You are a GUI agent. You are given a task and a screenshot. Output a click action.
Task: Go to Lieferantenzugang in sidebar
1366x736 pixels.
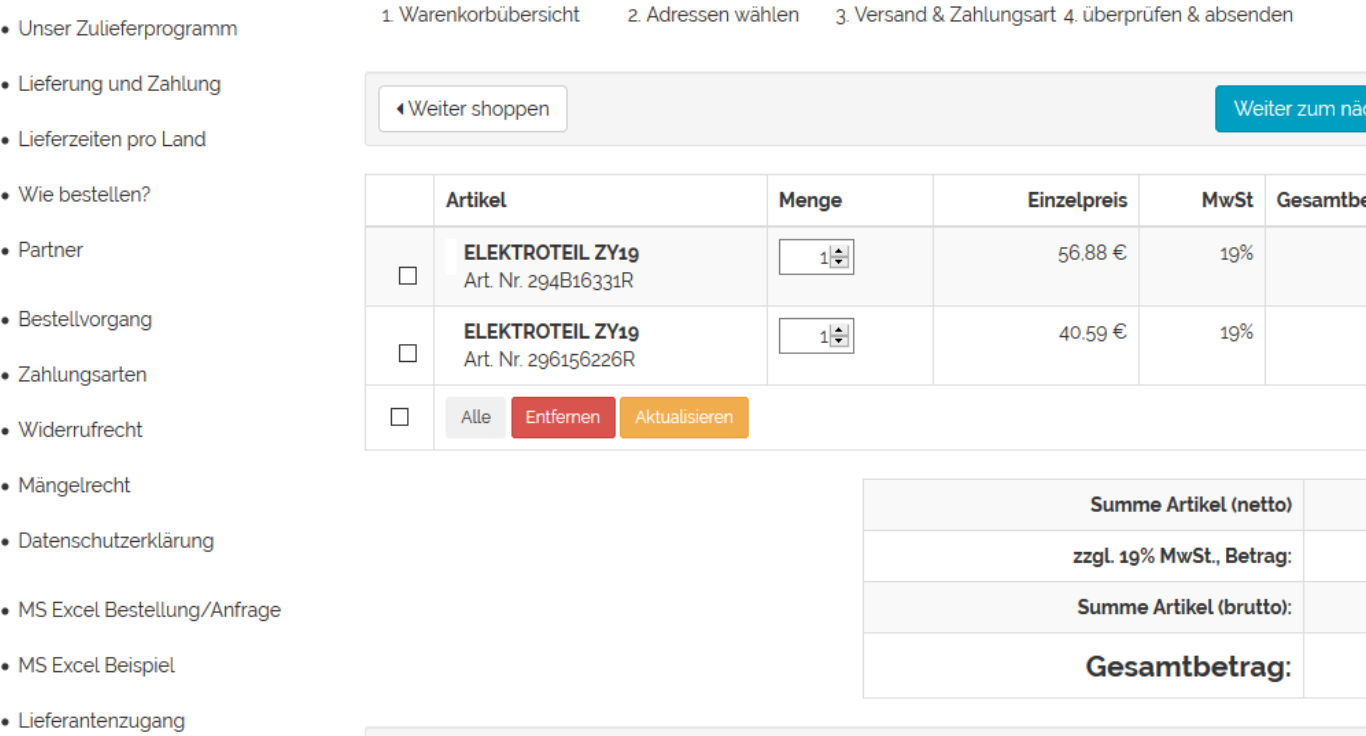click(x=101, y=721)
